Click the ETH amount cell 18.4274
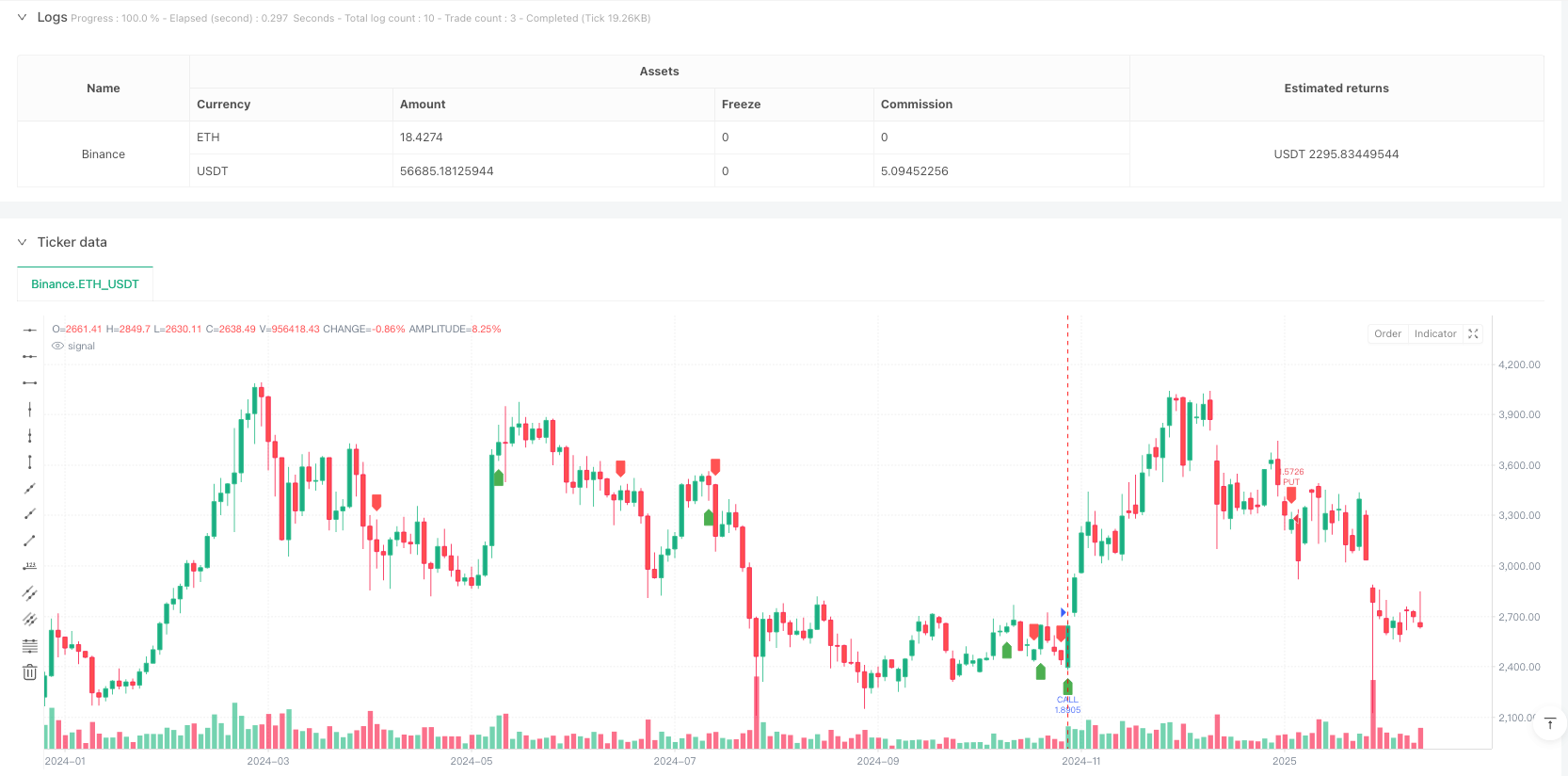This screenshot has width=1568, height=776. tap(421, 137)
